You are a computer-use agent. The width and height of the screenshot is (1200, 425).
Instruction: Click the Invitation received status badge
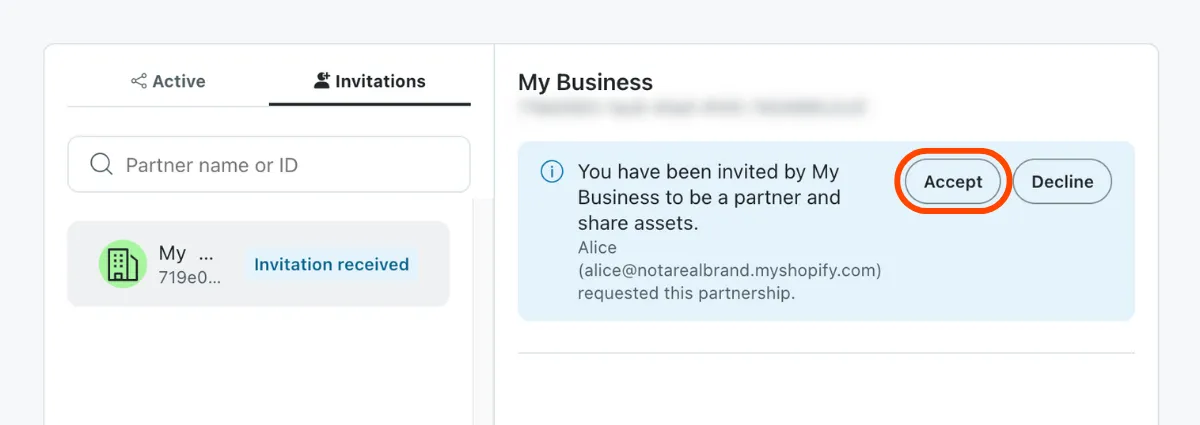[331, 264]
